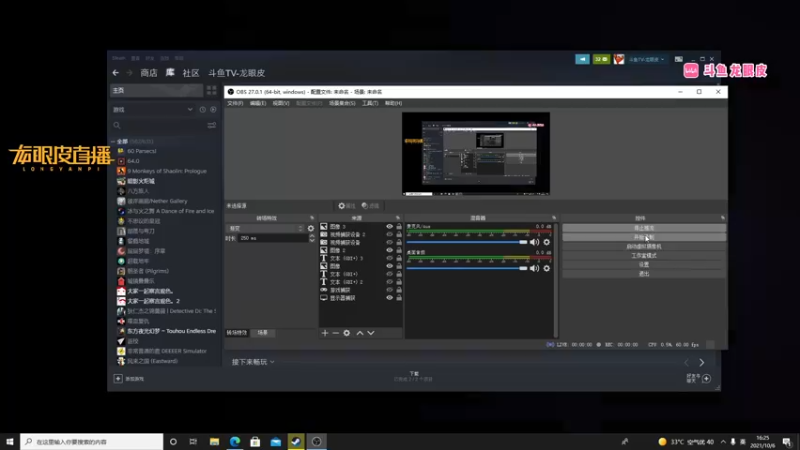800x450 pixels.
Task: Adjust the first mixer channel volume slider
Action: (467, 242)
